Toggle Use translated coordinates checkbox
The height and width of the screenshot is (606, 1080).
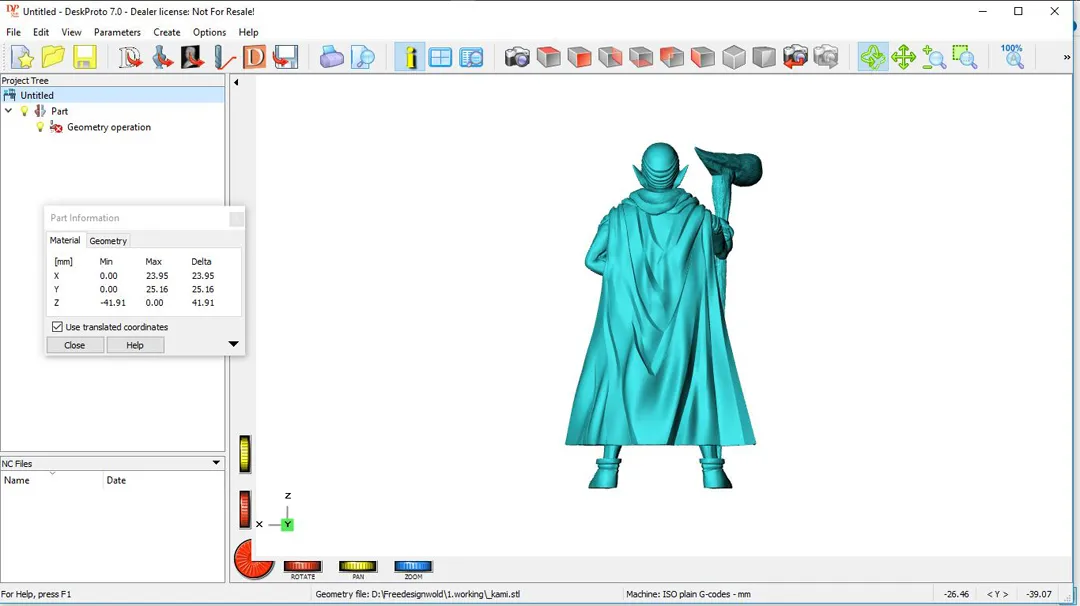[x=57, y=327]
